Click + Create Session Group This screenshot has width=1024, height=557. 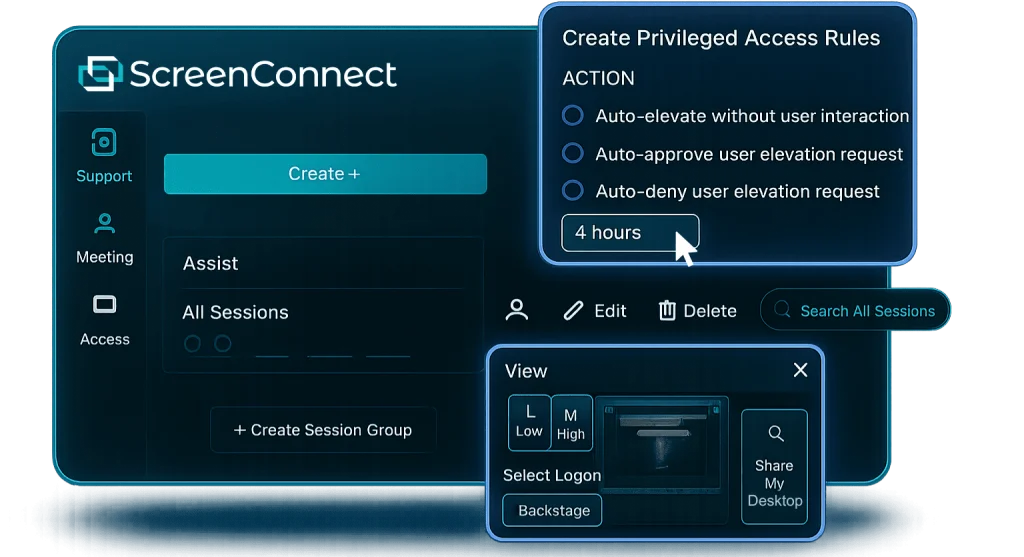pyautogui.click(x=323, y=430)
